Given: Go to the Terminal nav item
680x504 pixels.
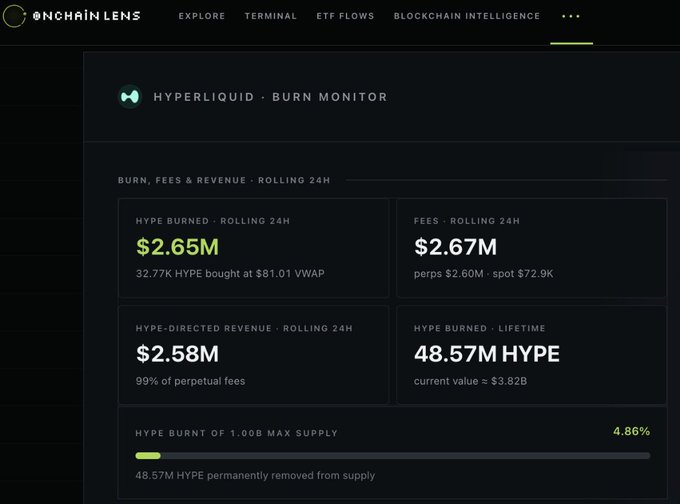Looking at the screenshot, I should point(271,16).
